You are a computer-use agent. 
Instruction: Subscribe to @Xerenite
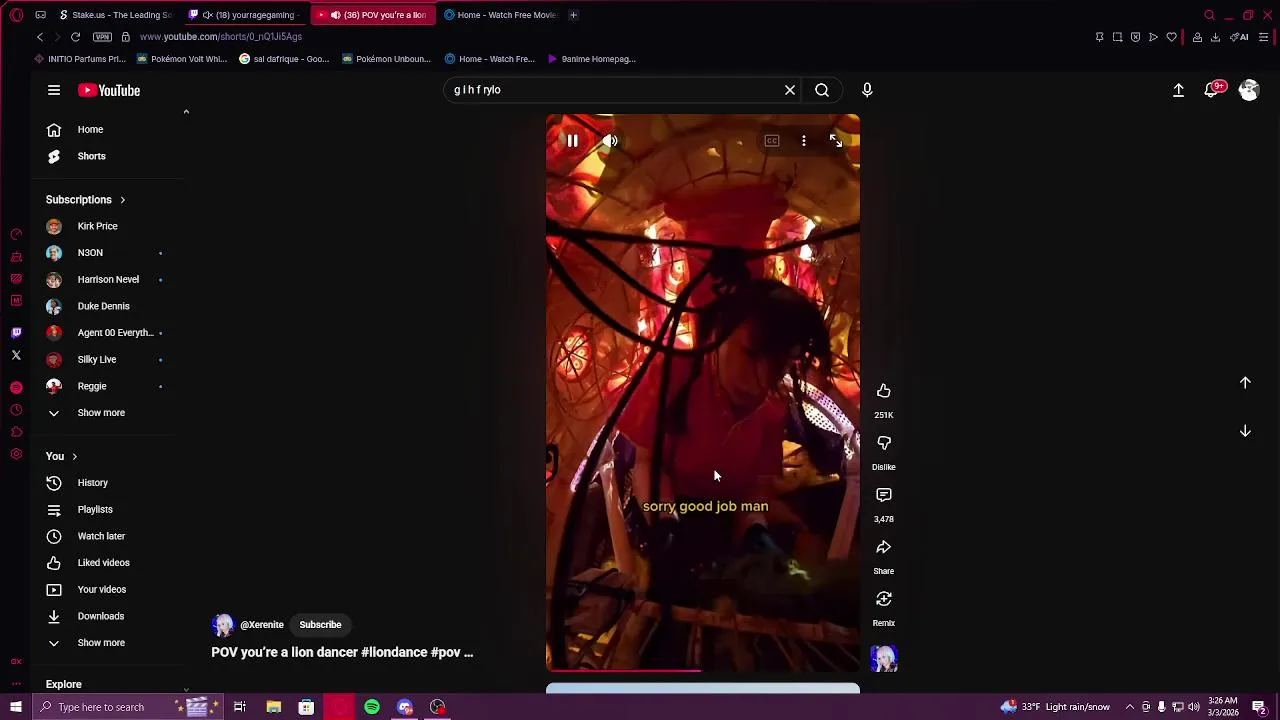(320, 625)
